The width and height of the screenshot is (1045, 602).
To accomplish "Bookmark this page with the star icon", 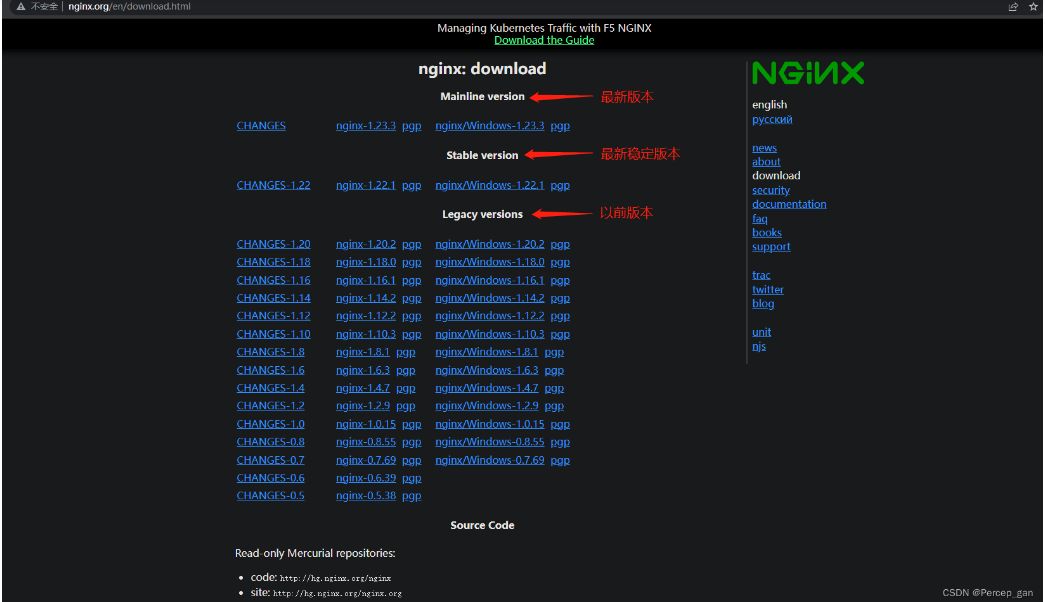I will [x=1034, y=7].
